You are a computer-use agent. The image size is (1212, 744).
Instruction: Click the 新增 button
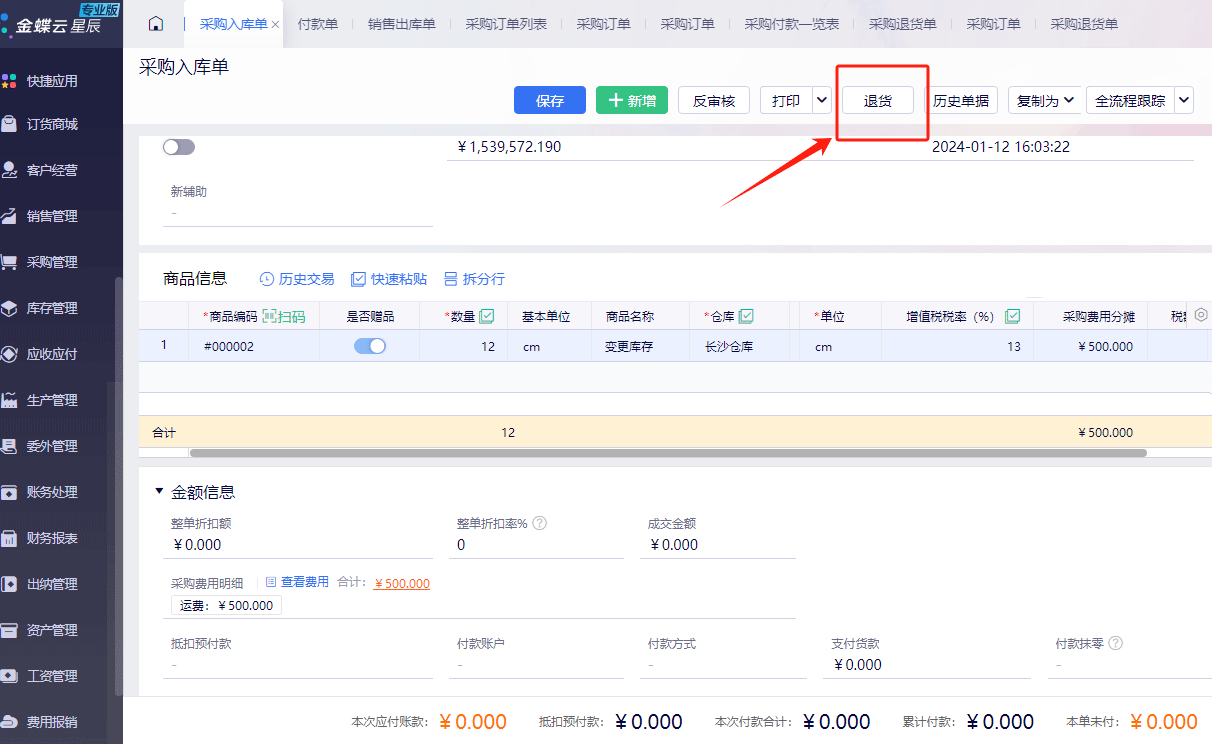[x=632, y=100]
